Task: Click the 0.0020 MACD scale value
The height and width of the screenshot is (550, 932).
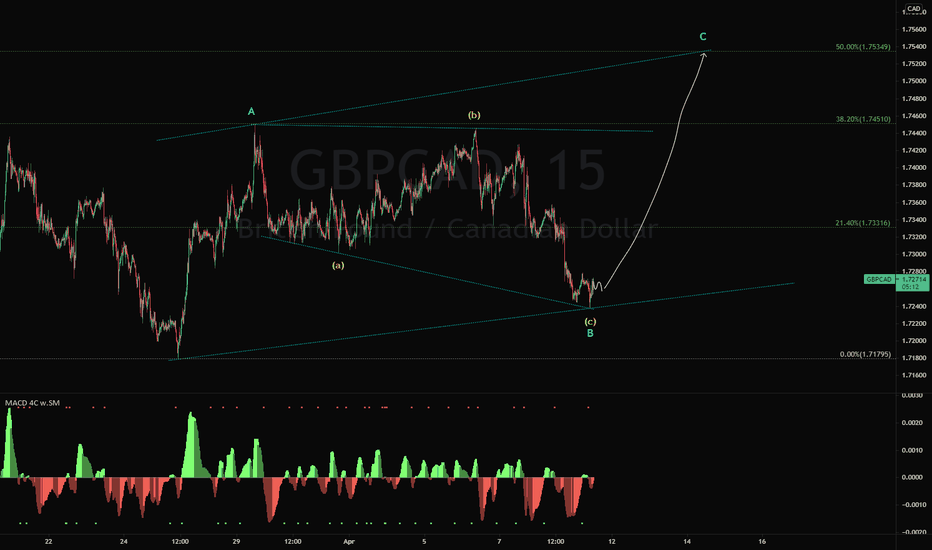Action: (x=912, y=423)
